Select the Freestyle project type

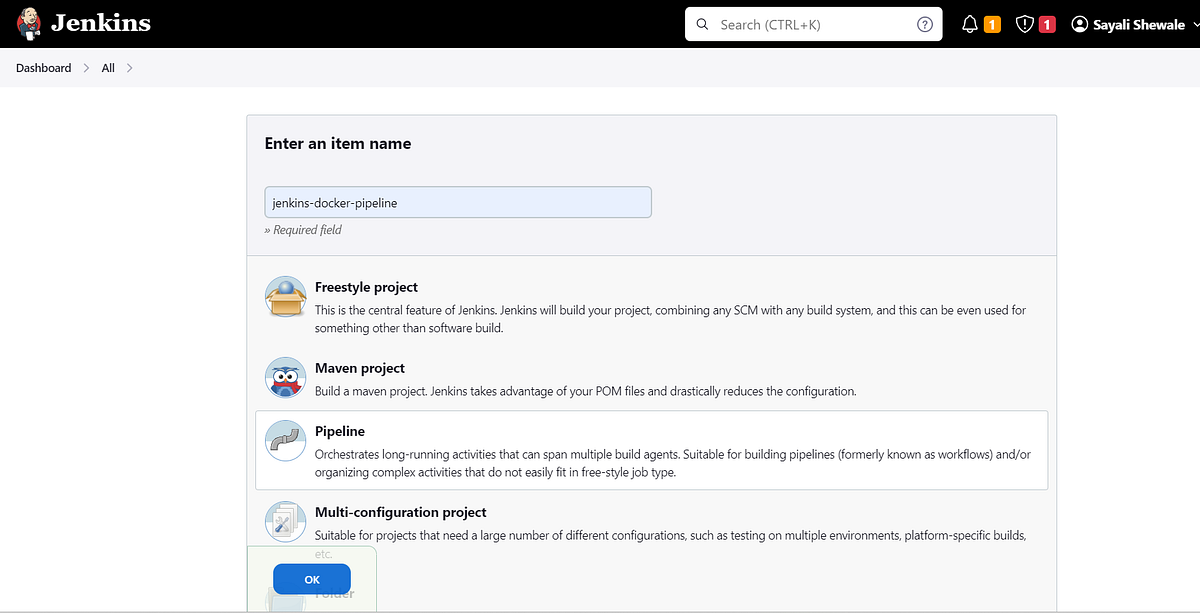[366, 287]
